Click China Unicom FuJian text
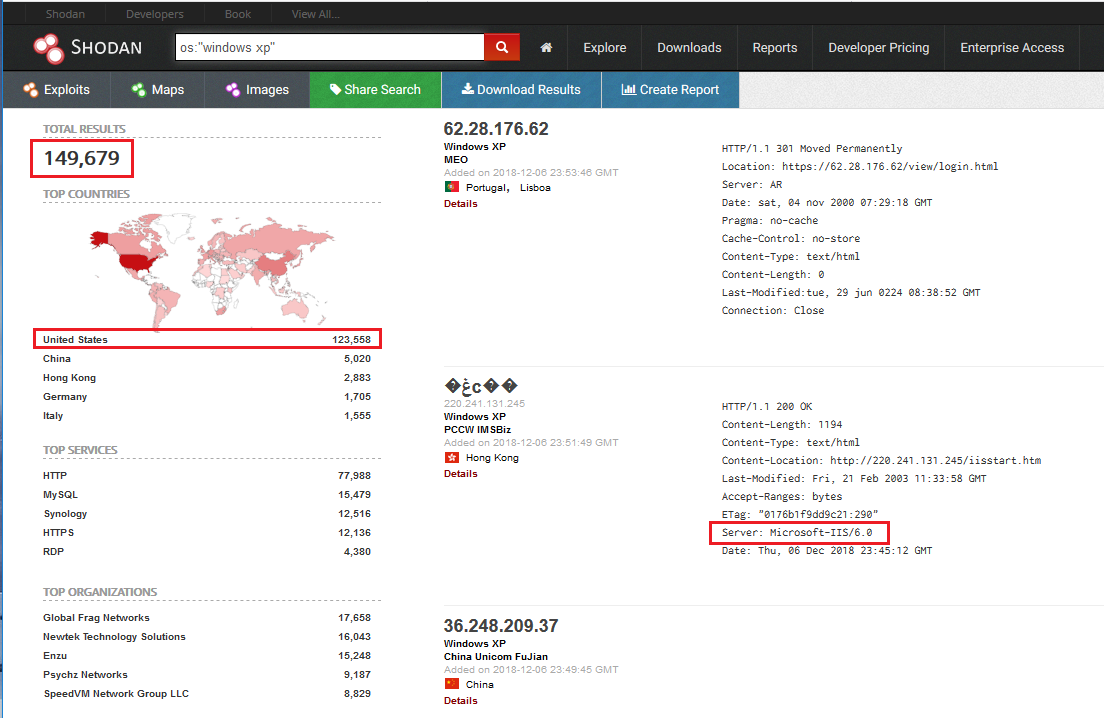This screenshot has height=718, width=1104. pos(496,657)
